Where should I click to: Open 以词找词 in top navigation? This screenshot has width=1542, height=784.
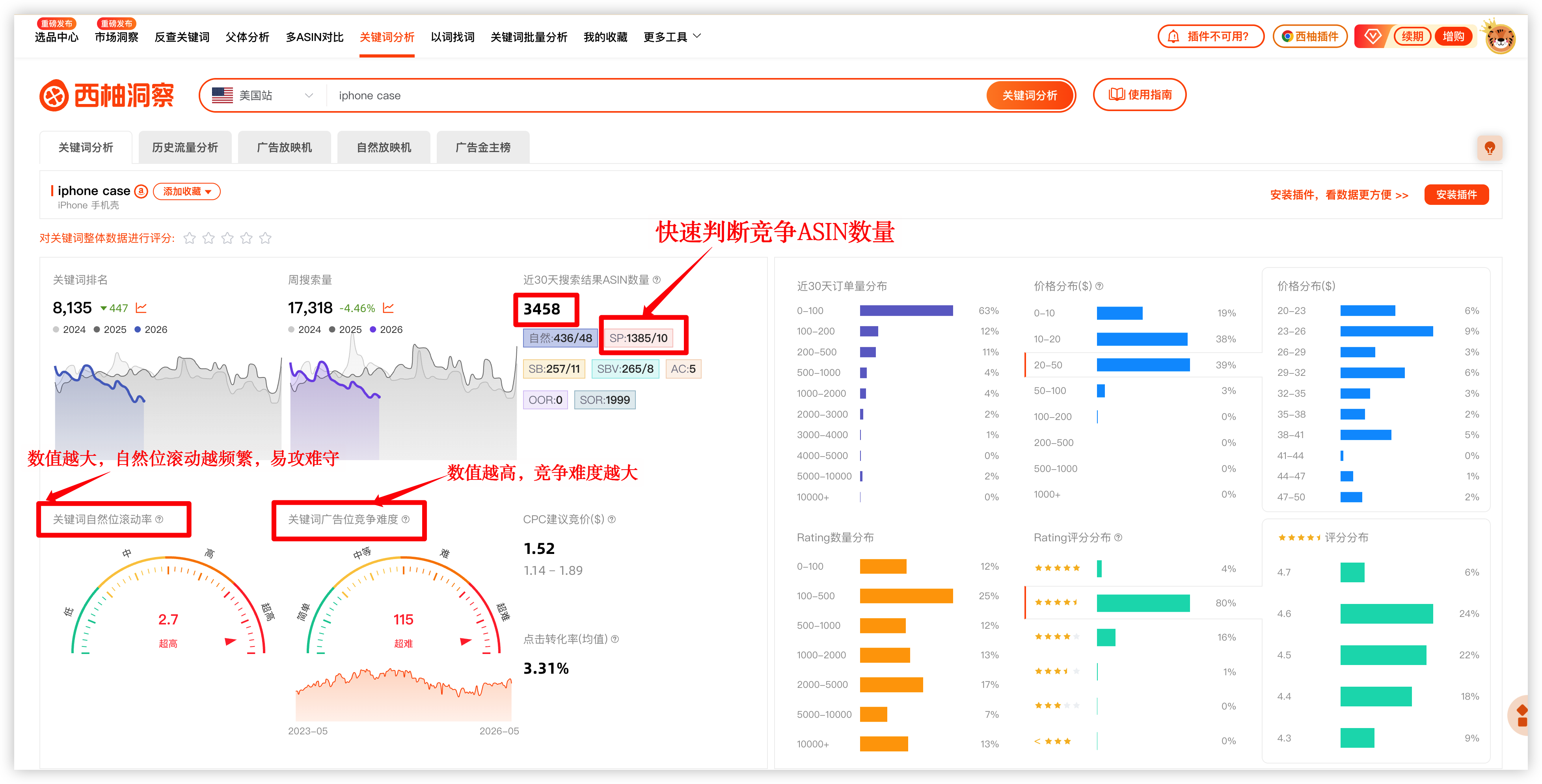pyautogui.click(x=453, y=37)
